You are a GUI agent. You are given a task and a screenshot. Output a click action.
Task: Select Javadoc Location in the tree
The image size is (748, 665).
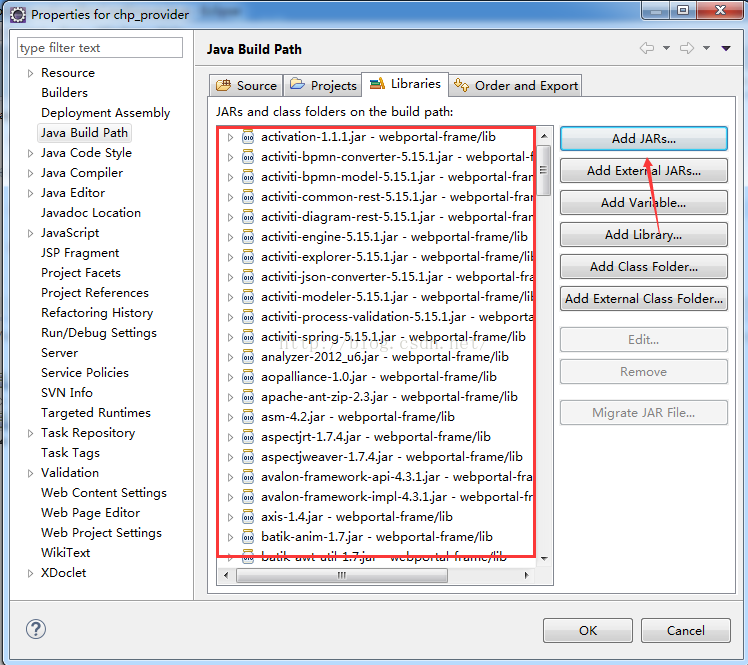point(91,213)
